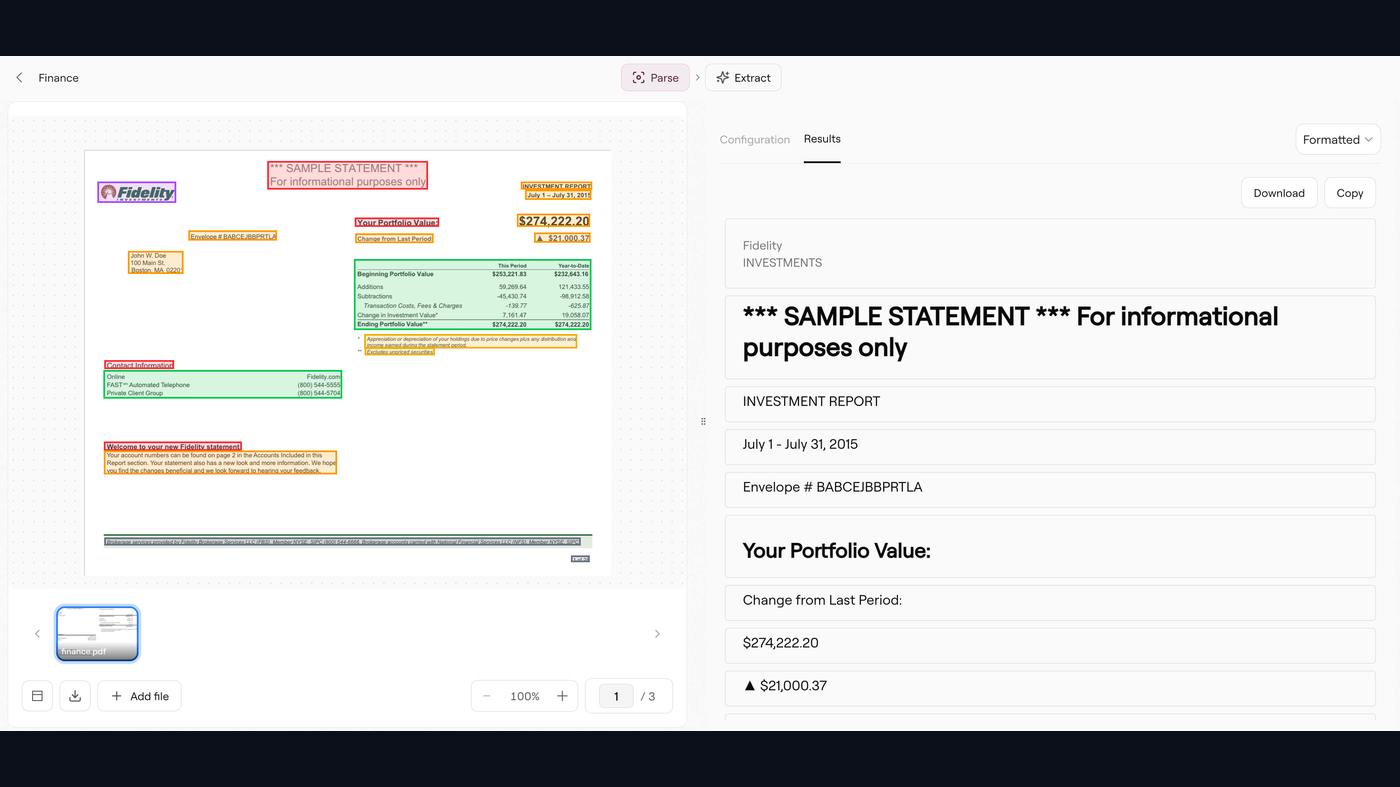Click INVESTMENT REPORT in the results list
This screenshot has width=1400, height=787.
pos(1050,404)
